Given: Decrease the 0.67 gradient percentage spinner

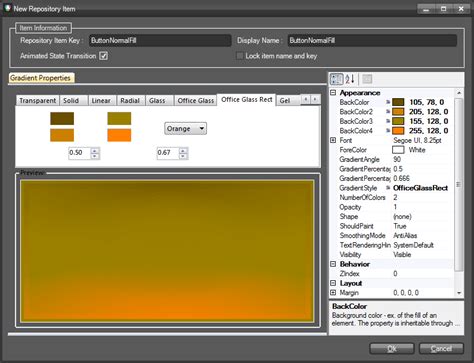Looking at the screenshot, I should [183, 156].
